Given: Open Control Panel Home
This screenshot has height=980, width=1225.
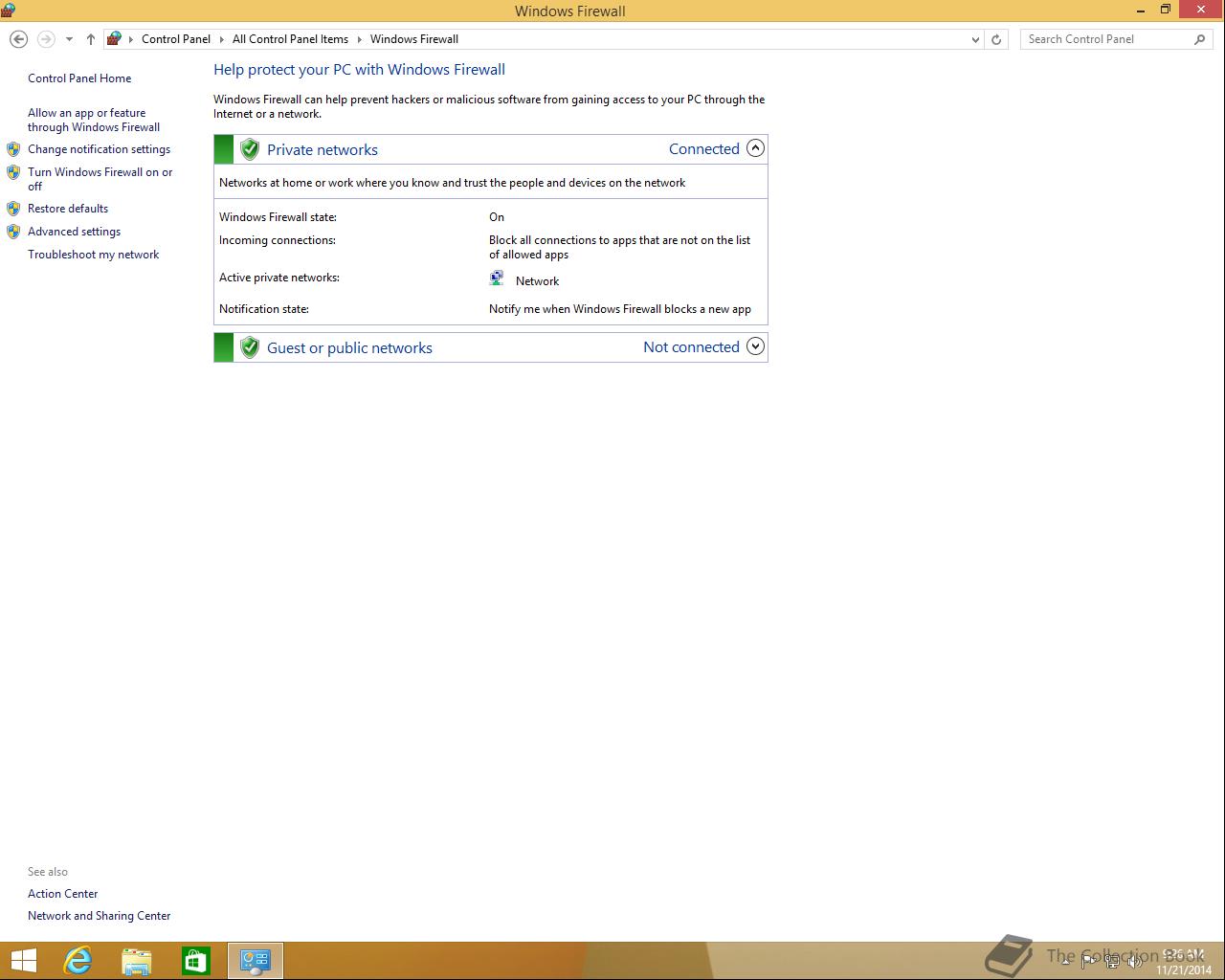Looking at the screenshot, I should [79, 78].
